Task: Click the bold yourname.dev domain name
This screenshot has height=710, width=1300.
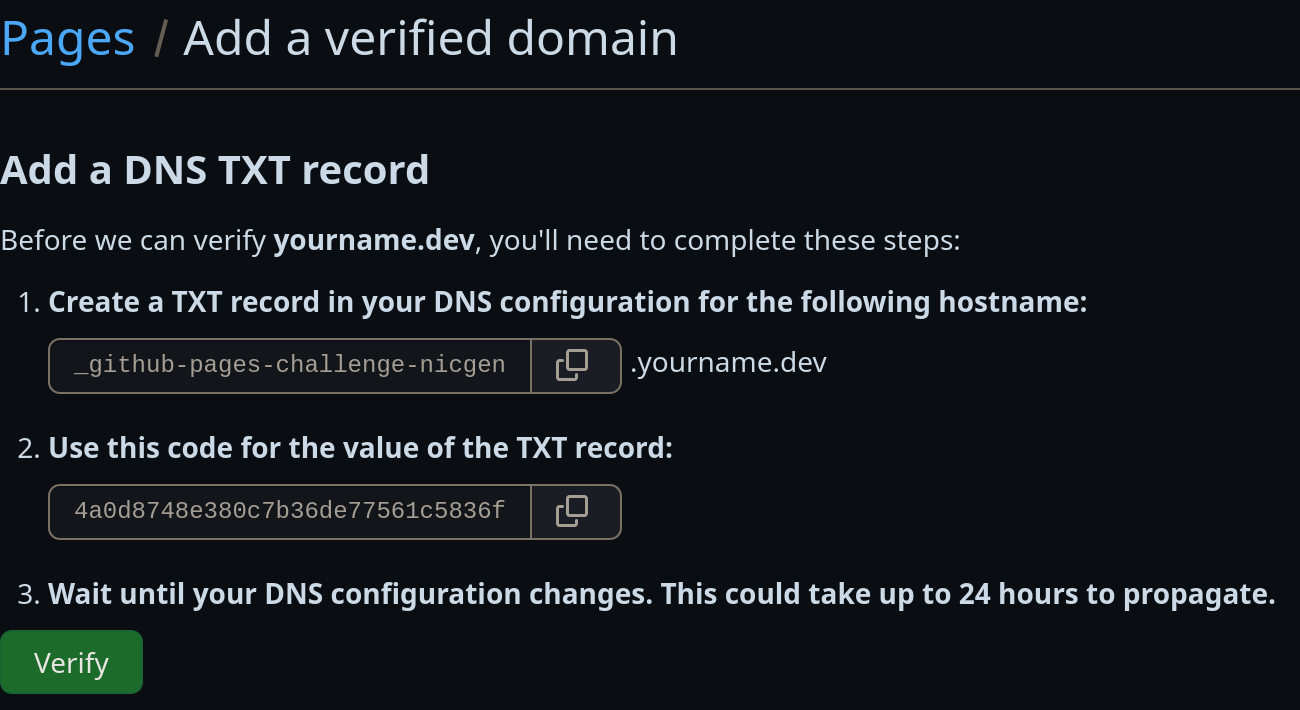Action: pyautogui.click(x=374, y=240)
